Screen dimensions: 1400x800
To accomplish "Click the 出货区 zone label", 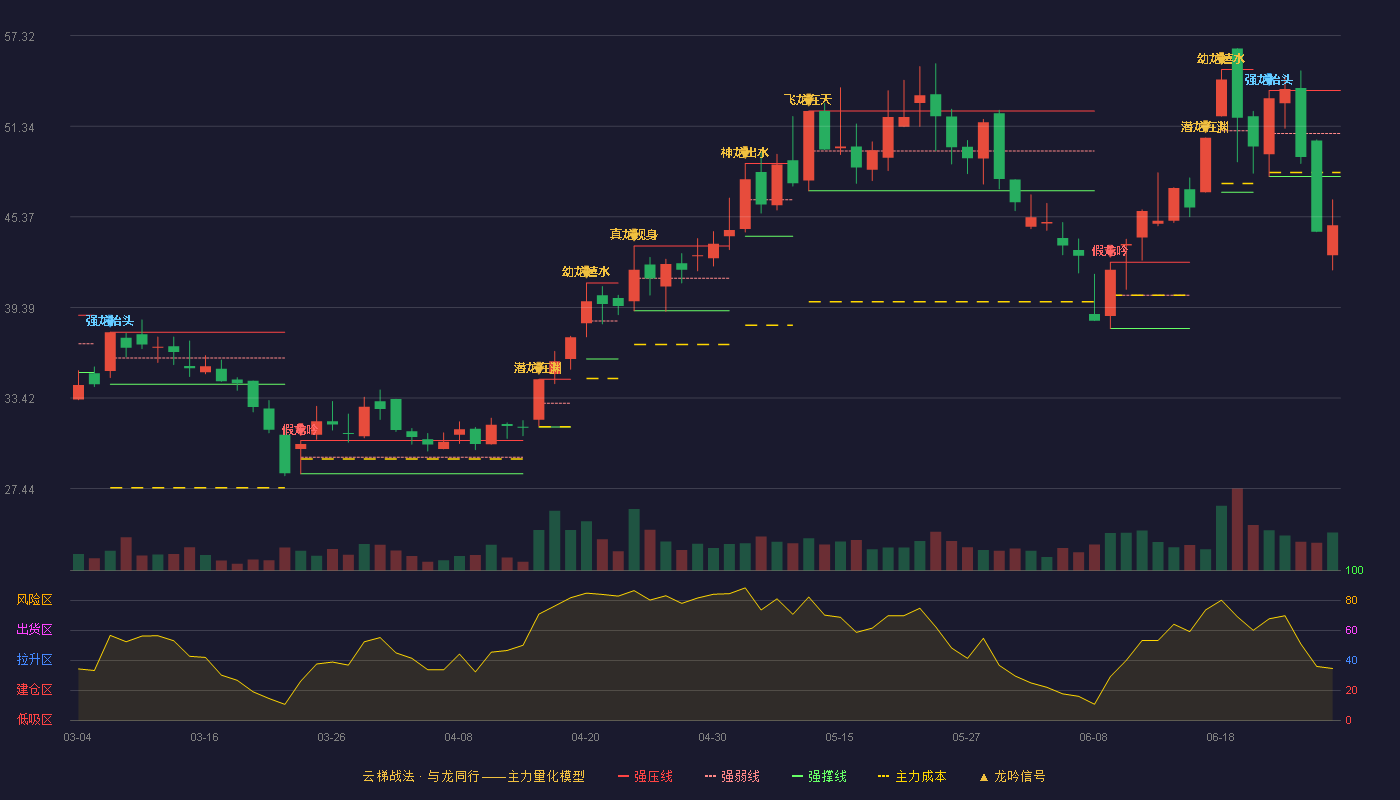I will coord(35,630).
